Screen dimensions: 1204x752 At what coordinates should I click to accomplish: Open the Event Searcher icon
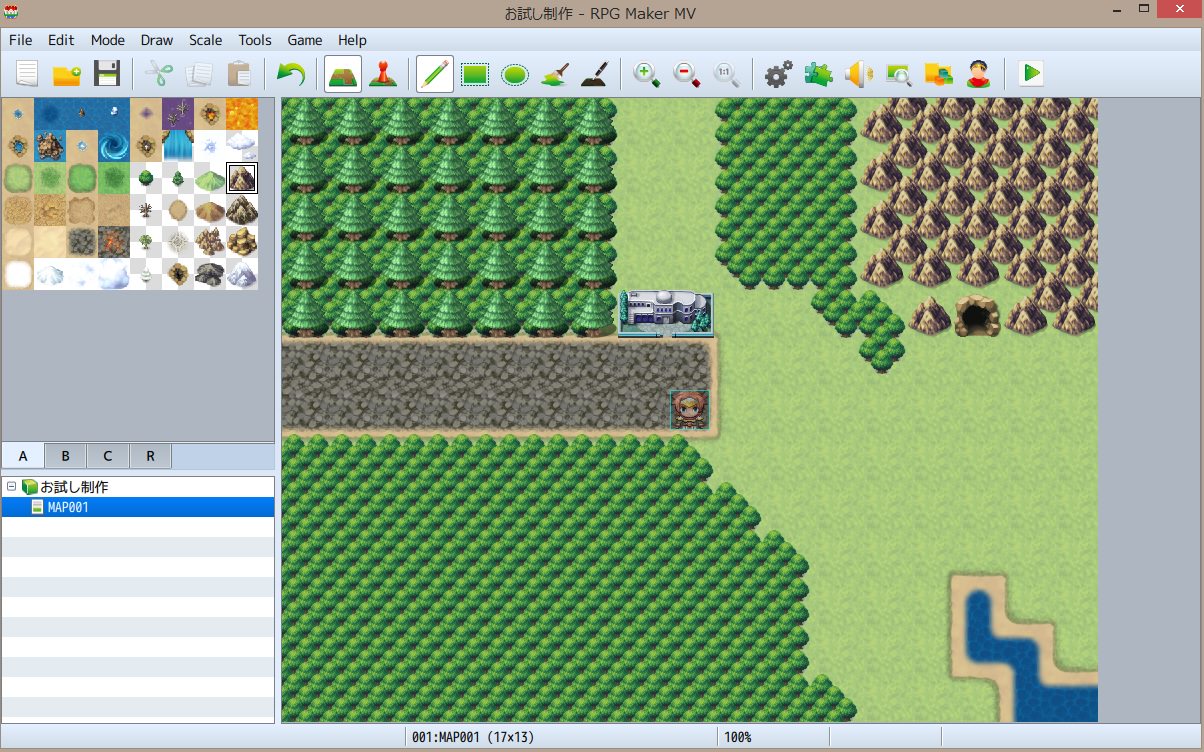point(899,74)
